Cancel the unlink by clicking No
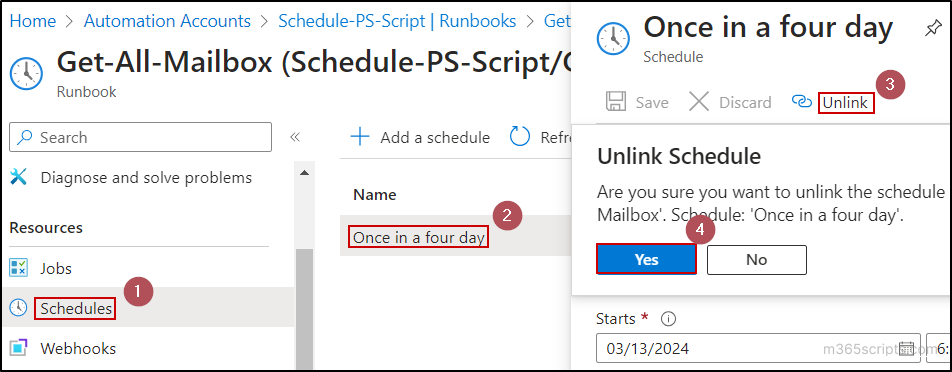 (756, 260)
